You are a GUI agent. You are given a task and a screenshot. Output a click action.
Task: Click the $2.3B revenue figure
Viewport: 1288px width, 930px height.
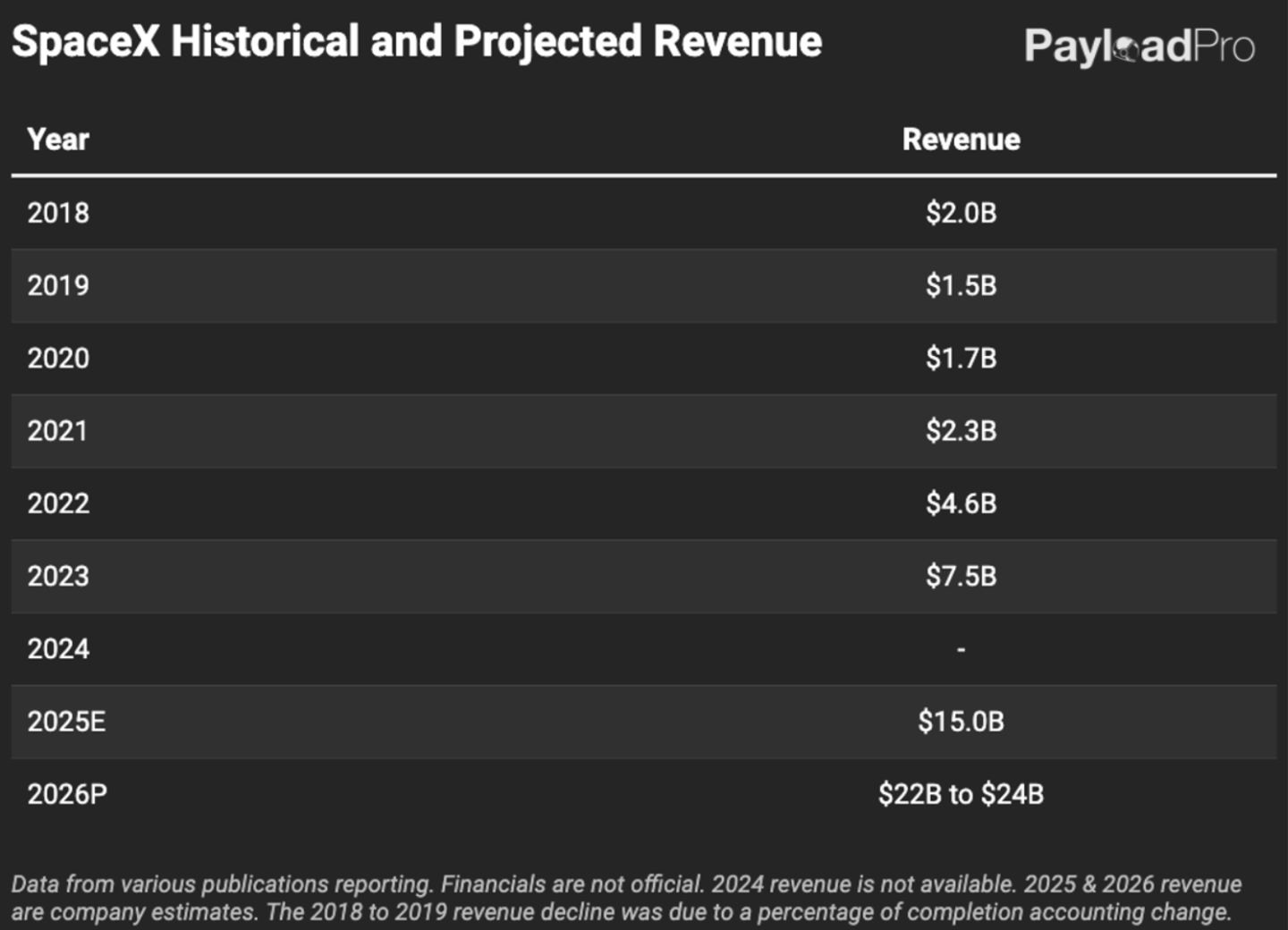pyautogui.click(x=961, y=431)
